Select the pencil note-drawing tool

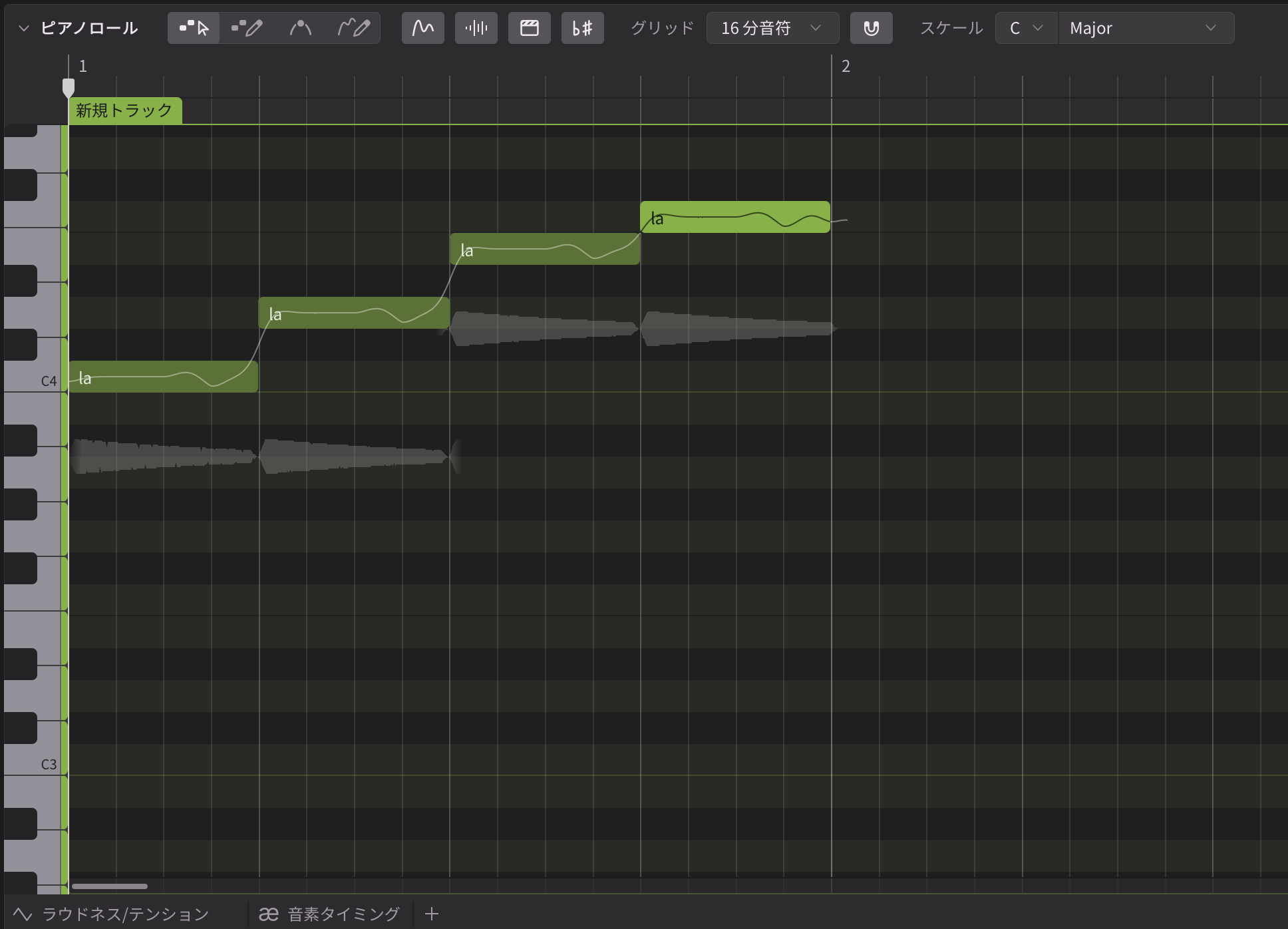[x=247, y=28]
